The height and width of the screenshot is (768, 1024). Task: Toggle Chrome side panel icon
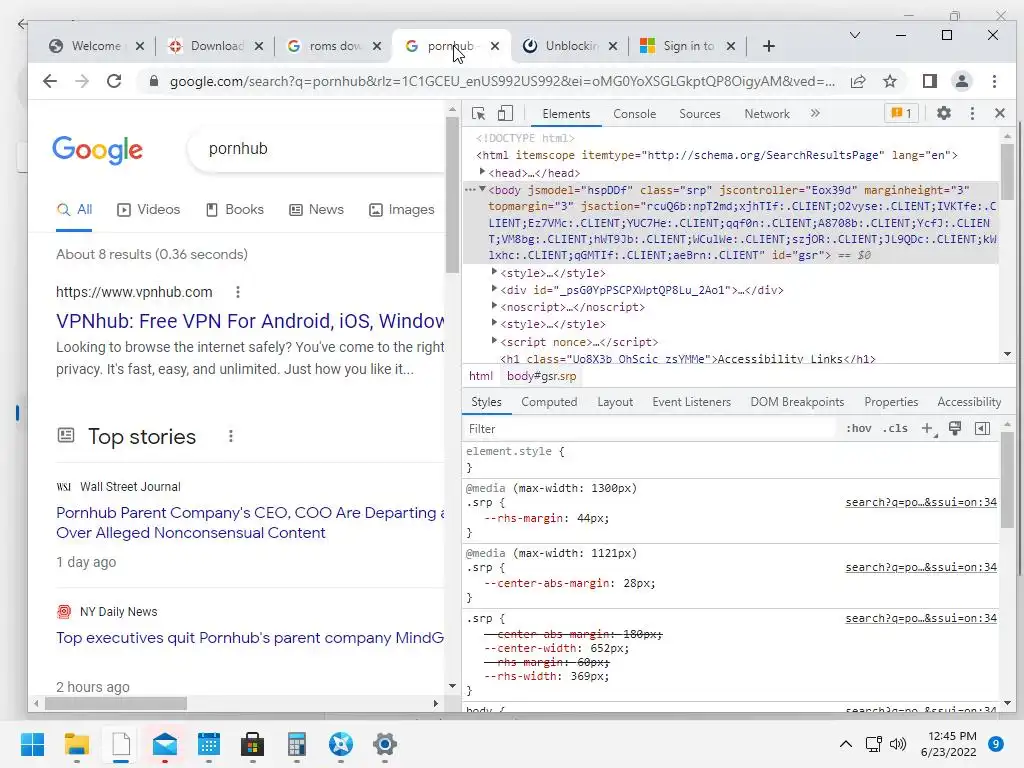[929, 81]
